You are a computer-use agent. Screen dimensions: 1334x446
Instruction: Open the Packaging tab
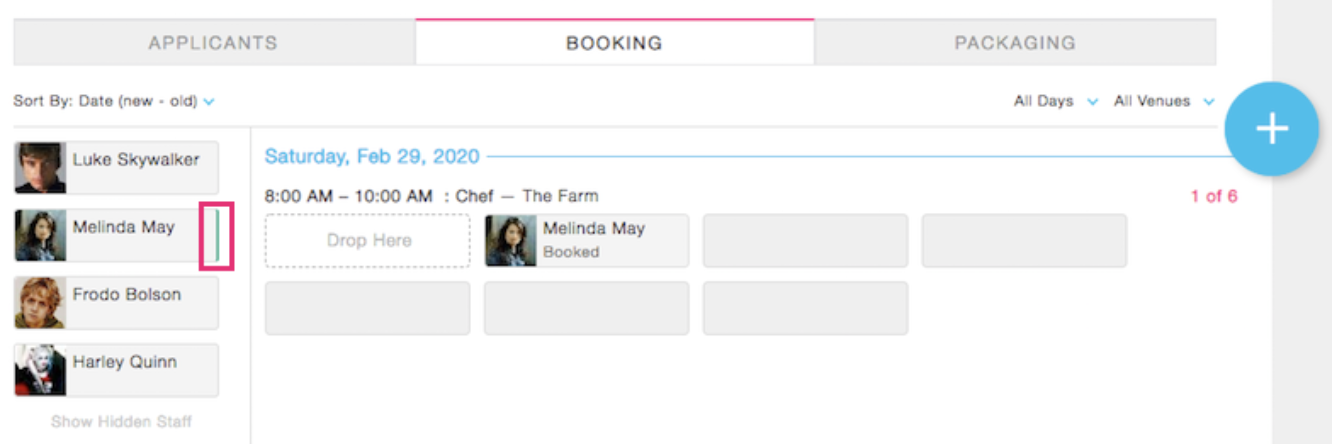click(x=1015, y=43)
